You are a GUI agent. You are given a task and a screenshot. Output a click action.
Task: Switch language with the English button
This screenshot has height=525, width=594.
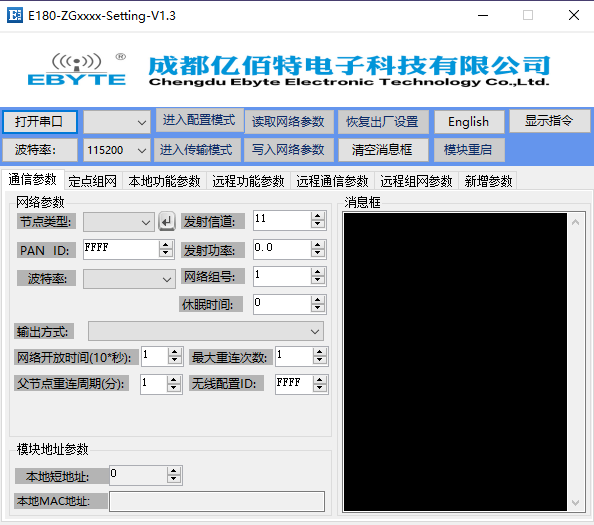[469, 122]
